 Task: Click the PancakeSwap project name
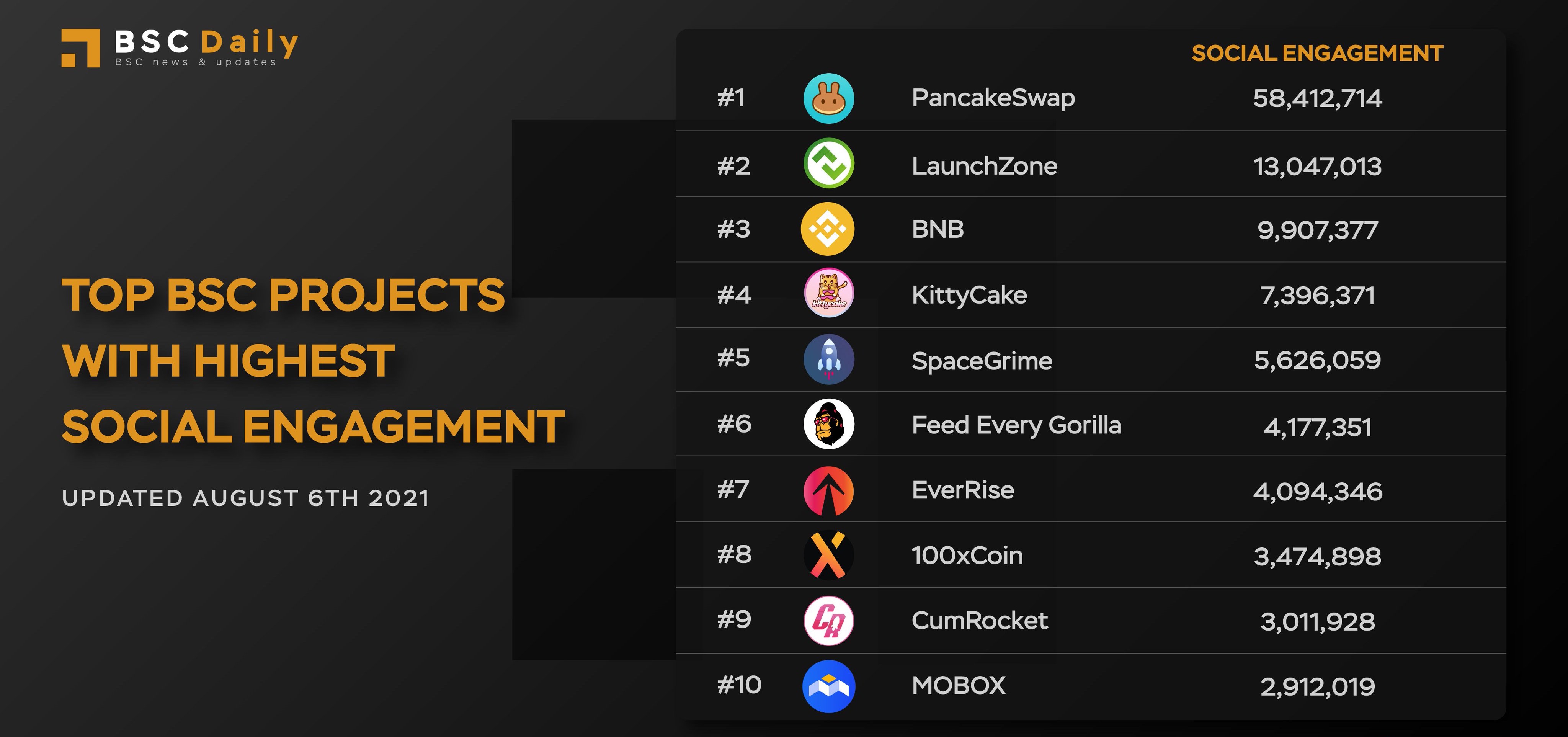(x=993, y=98)
